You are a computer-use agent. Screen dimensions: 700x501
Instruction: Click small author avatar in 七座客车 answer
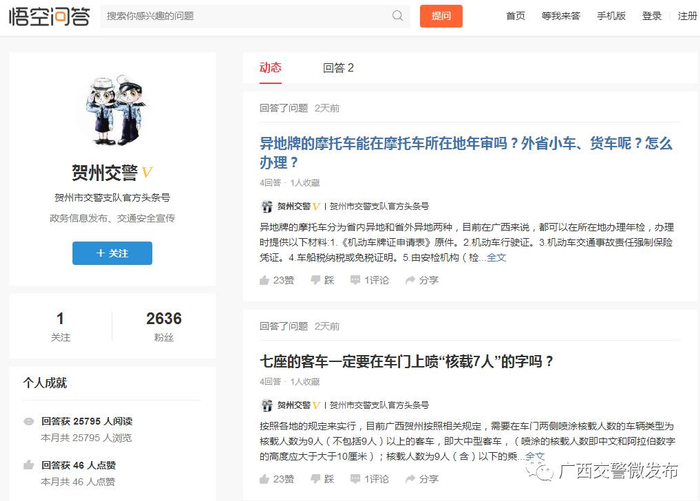tap(267, 405)
